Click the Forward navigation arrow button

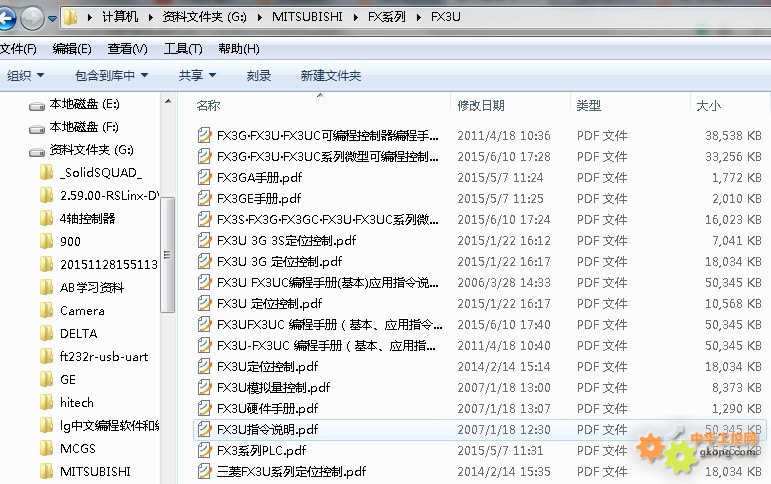tap(32, 19)
